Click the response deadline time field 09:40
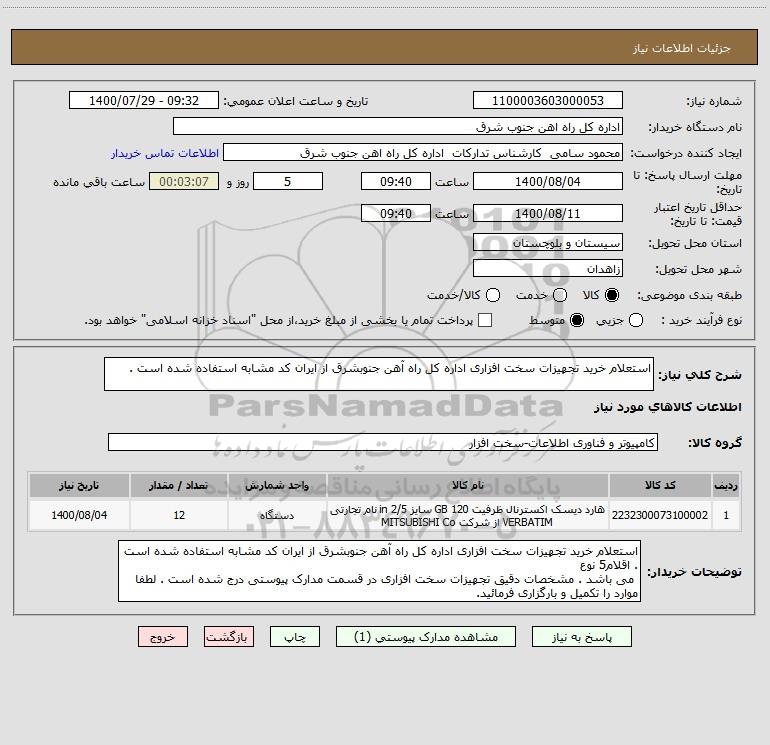 pos(396,181)
